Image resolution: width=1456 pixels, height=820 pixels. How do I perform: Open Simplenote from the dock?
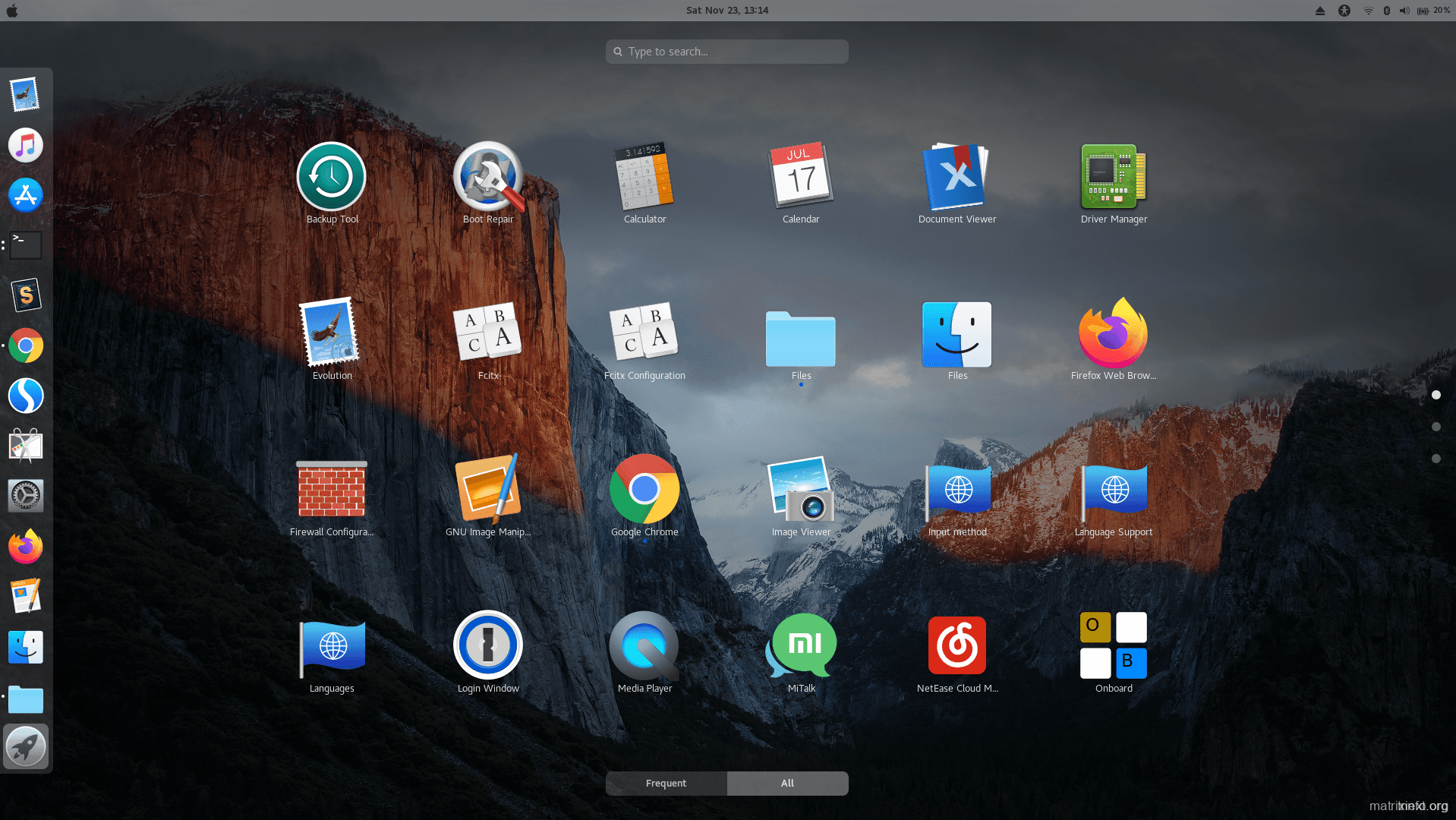click(25, 396)
